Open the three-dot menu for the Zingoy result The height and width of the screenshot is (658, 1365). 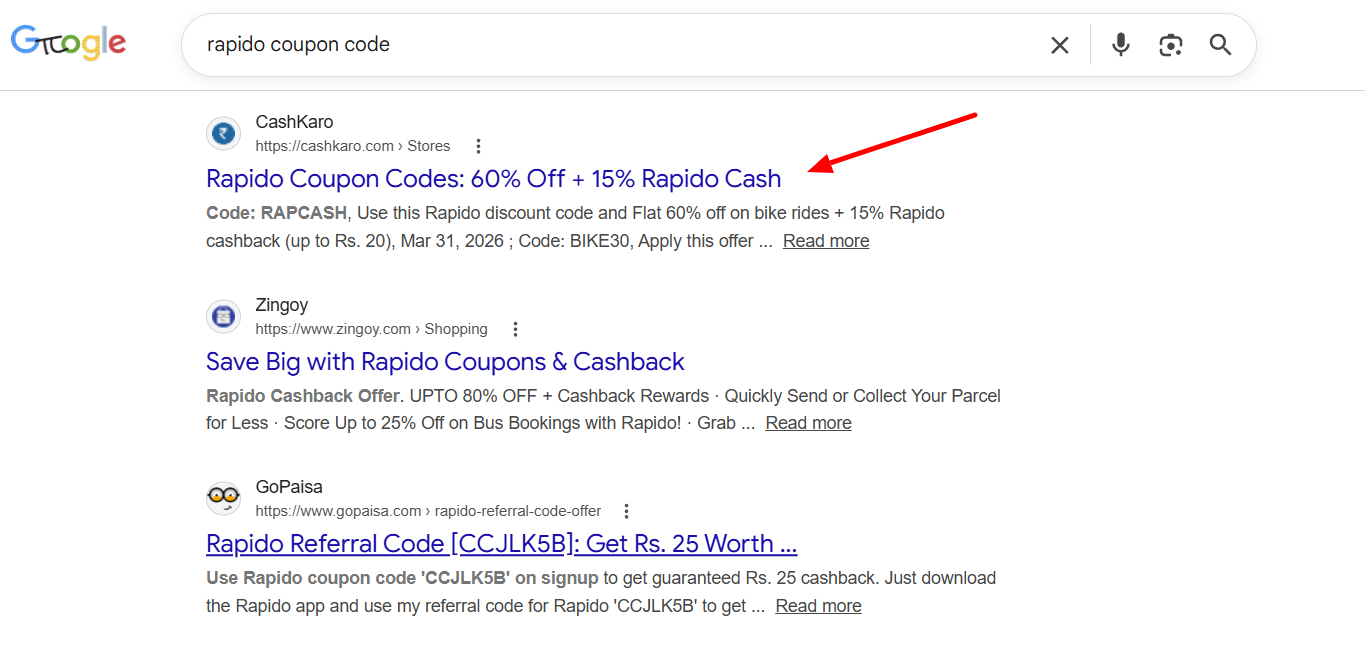515,328
